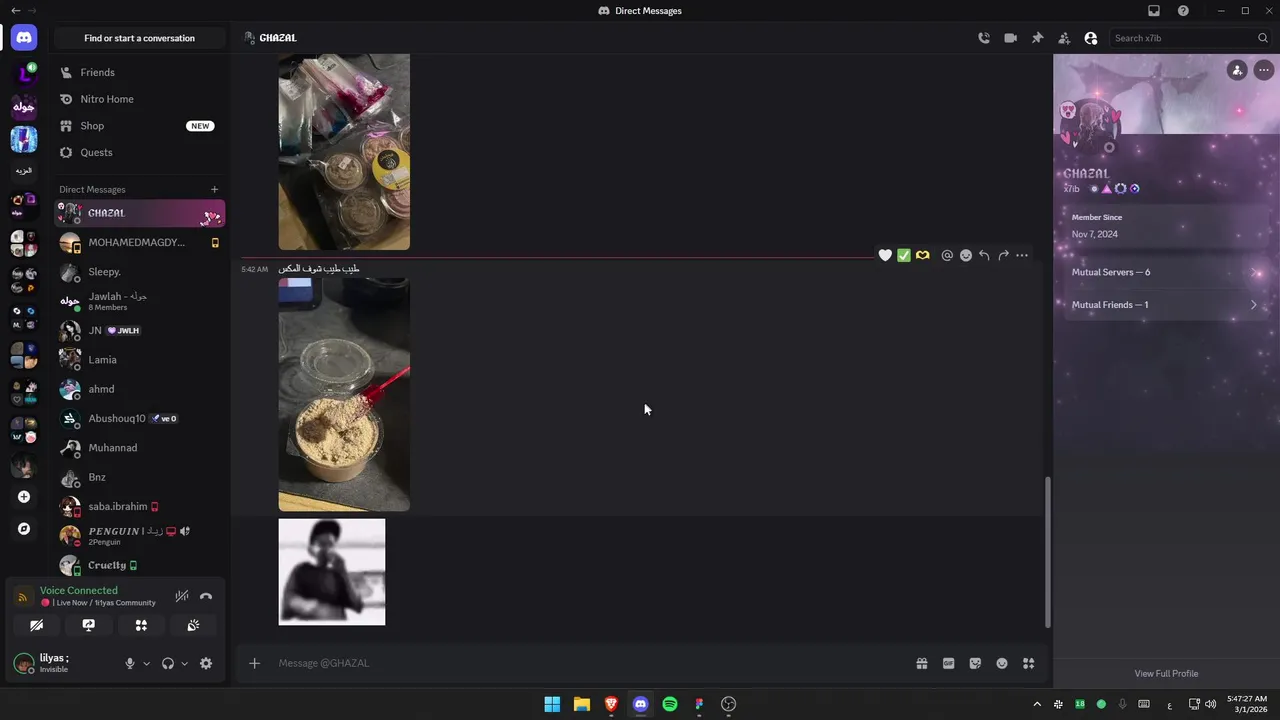The height and width of the screenshot is (720, 1280).
Task: Open File Explorer from the taskbar
Action: (x=581, y=704)
